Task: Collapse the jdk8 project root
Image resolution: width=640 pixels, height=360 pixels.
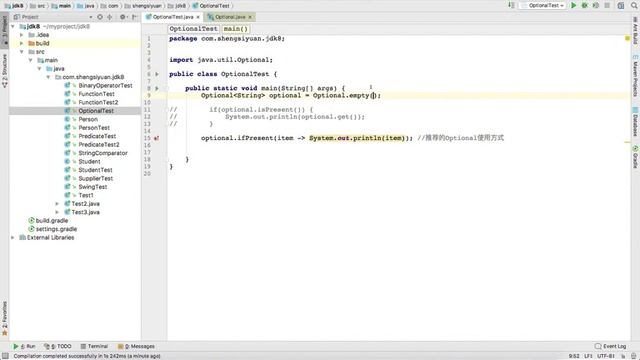Action: coord(13,26)
